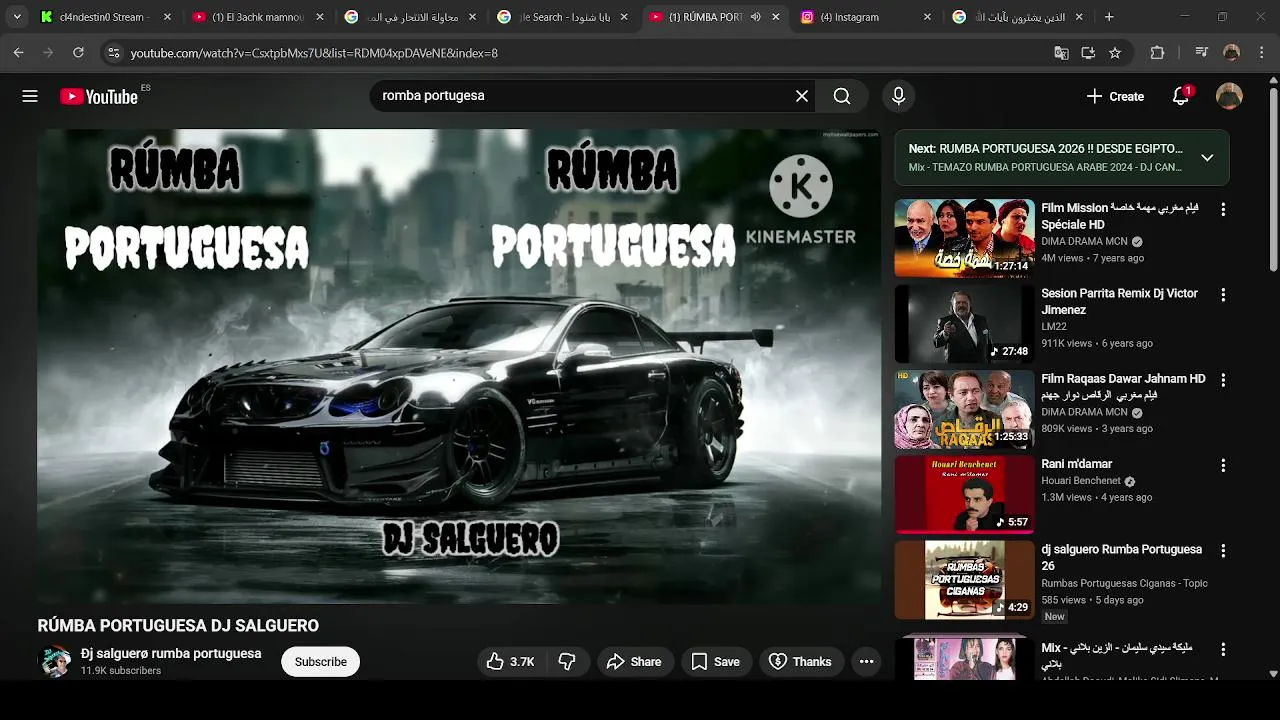Mute the RÚMBA PORTUGUESA tab speaker icon
Screen dimensions: 1280x720
(x=755, y=17)
